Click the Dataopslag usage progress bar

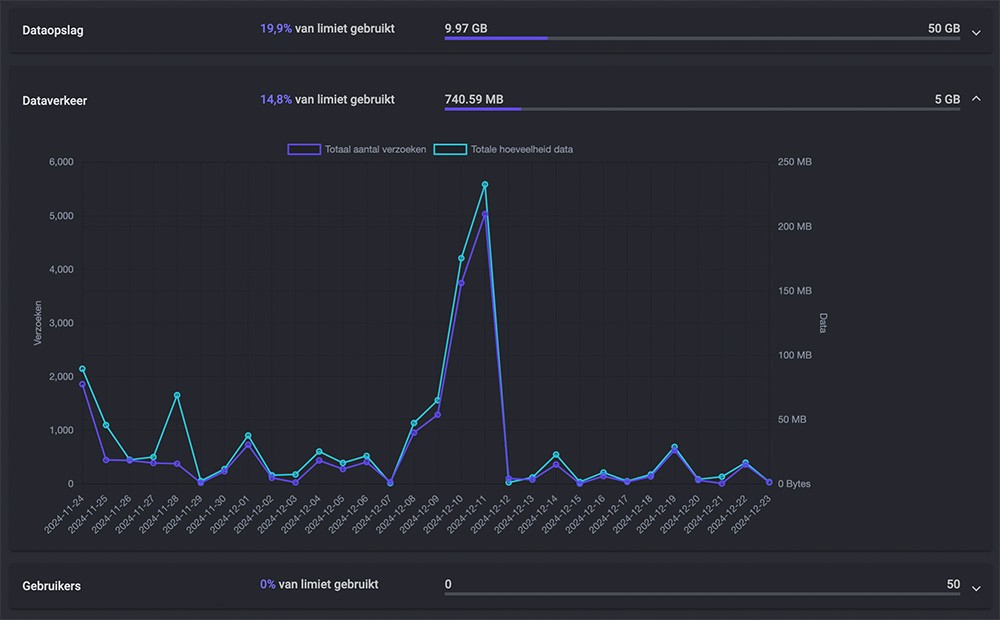(702, 39)
